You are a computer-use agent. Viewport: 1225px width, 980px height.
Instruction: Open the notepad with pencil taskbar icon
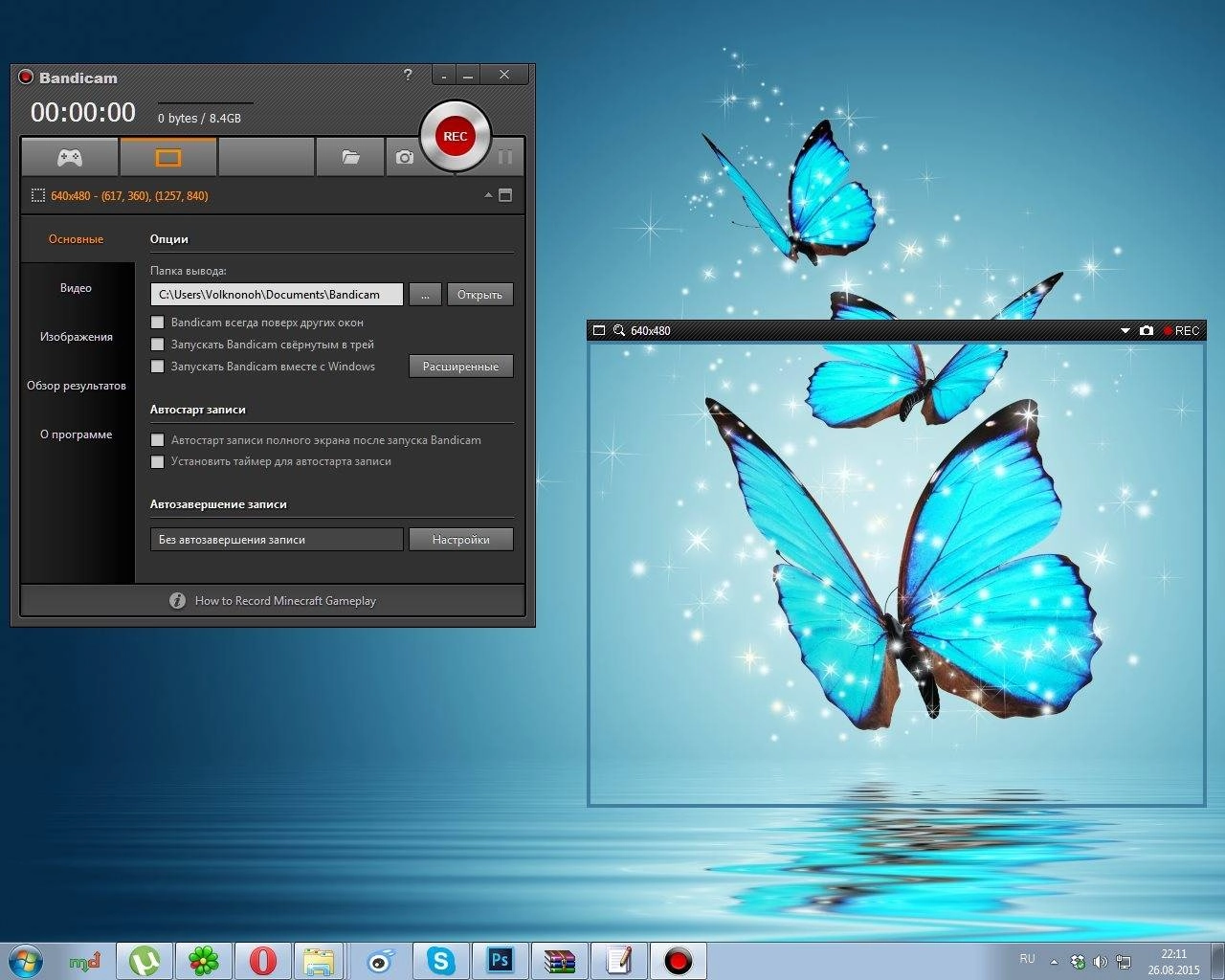pyautogui.click(x=618, y=961)
